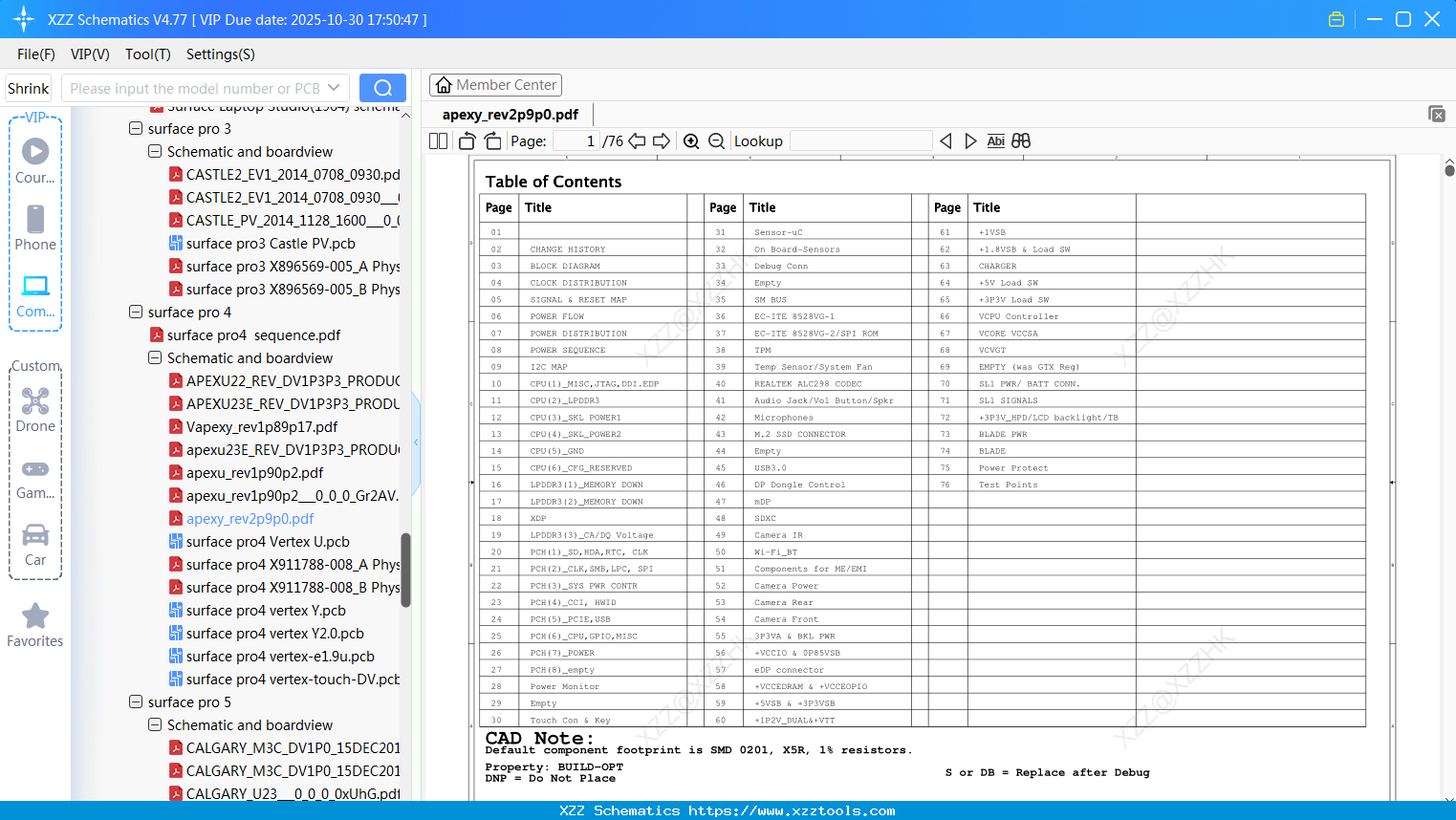Viewport: 1456px width, 820px height.
Task: Click the M.2 SSD CONNECTOR contents entry
Action: click(800, 434)
